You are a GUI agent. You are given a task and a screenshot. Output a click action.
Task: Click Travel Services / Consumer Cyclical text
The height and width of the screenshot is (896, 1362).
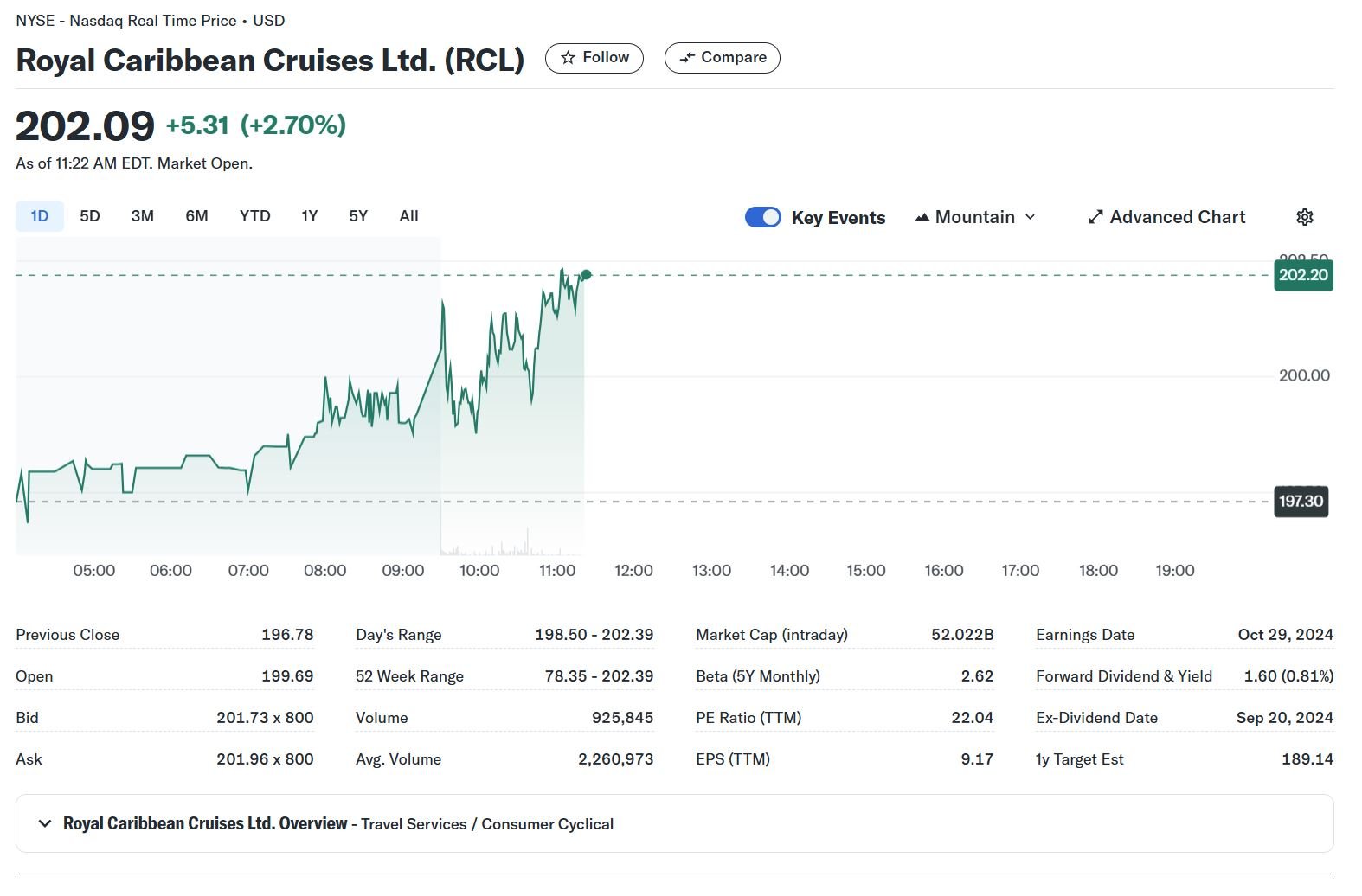[487, 824]
